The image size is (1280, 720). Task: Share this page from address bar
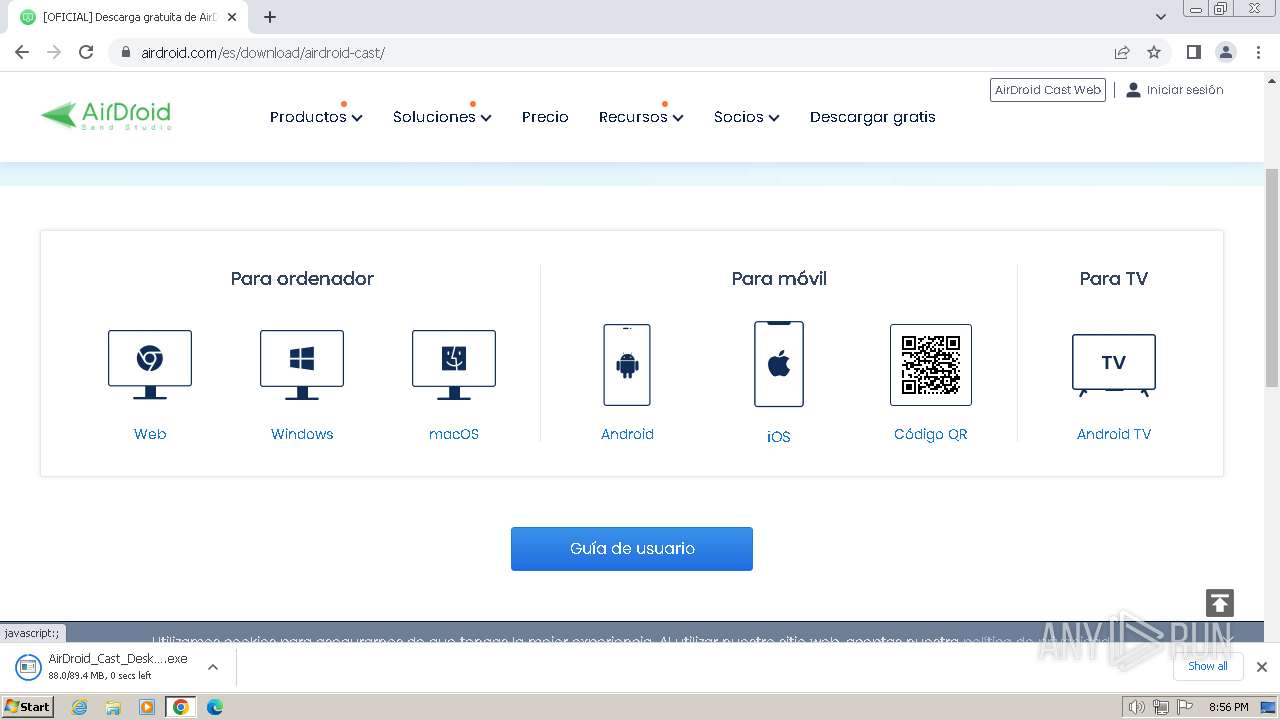click(x=1122, y=52)
